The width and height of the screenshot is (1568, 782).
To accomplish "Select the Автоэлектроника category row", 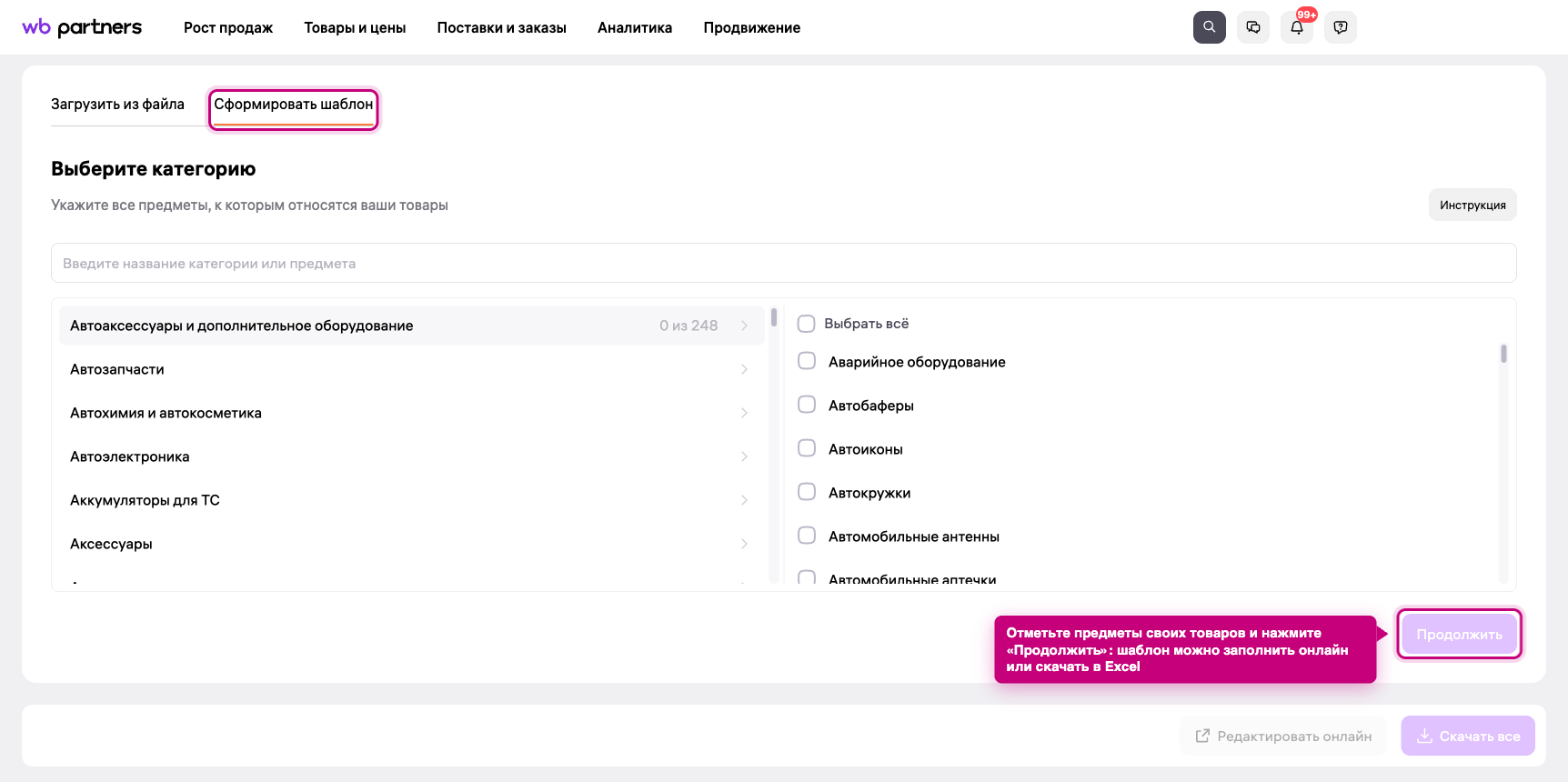I will tap(411, 456).
